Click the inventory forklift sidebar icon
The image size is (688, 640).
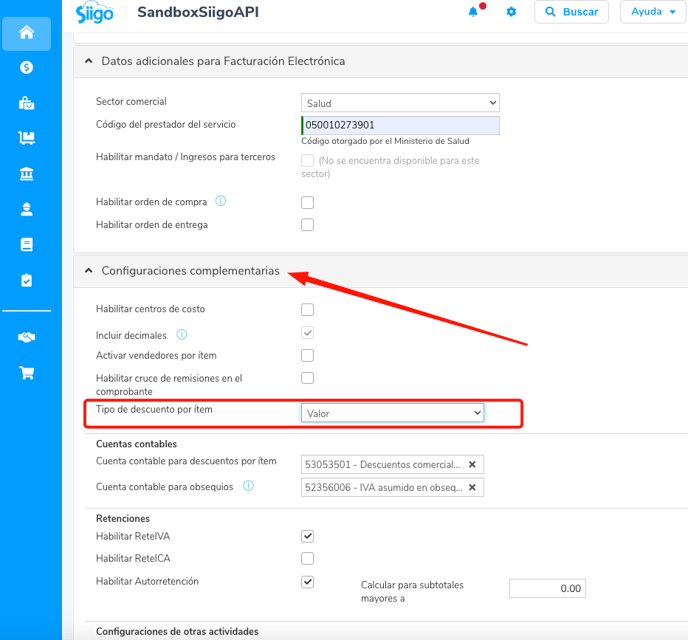pos(26,138)
